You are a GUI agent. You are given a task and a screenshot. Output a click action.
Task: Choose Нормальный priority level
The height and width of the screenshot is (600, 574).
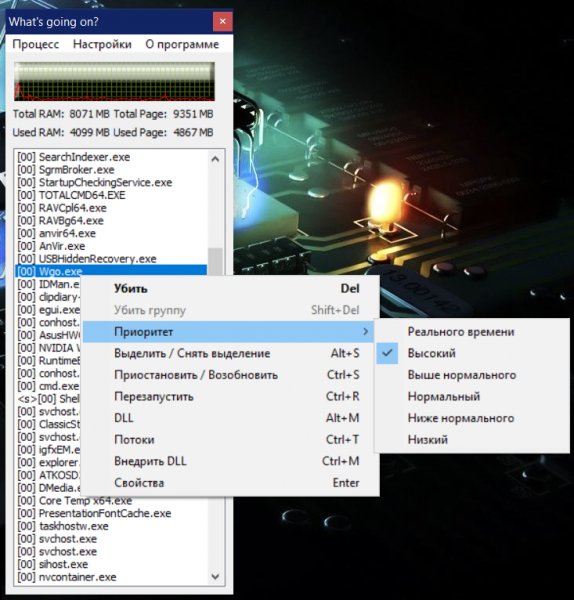coord(444,396)
